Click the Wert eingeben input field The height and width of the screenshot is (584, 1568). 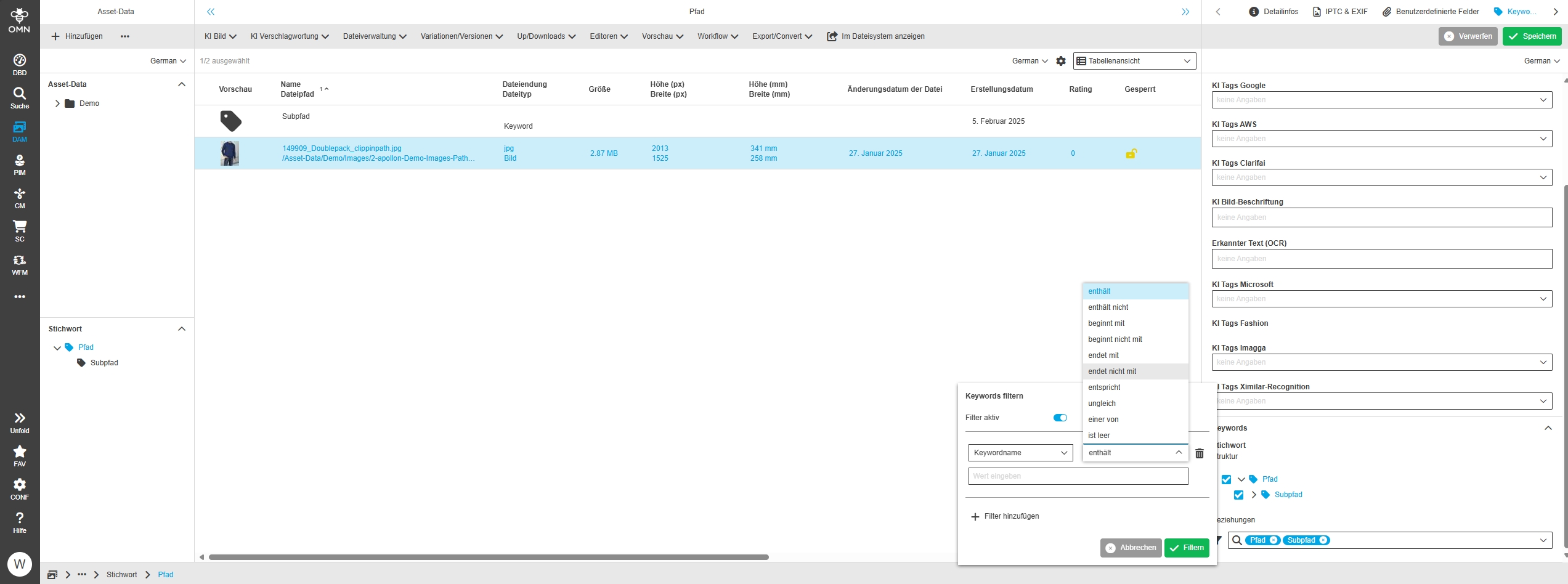coord(1078,476)
